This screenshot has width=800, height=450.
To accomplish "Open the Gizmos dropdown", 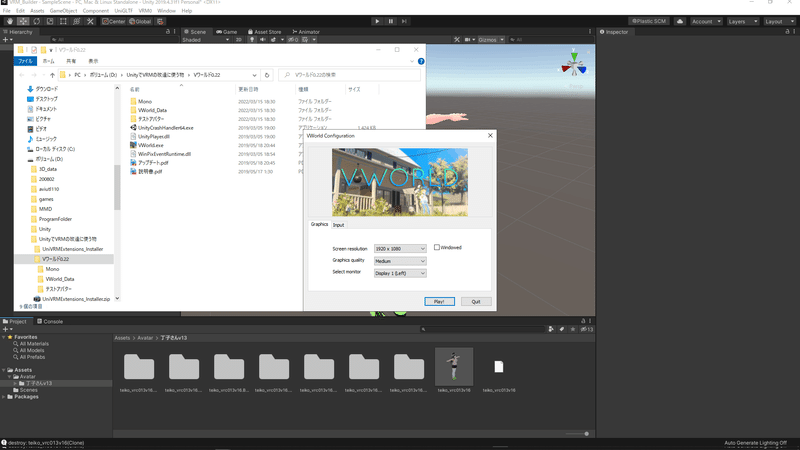I will pos(491,40).
